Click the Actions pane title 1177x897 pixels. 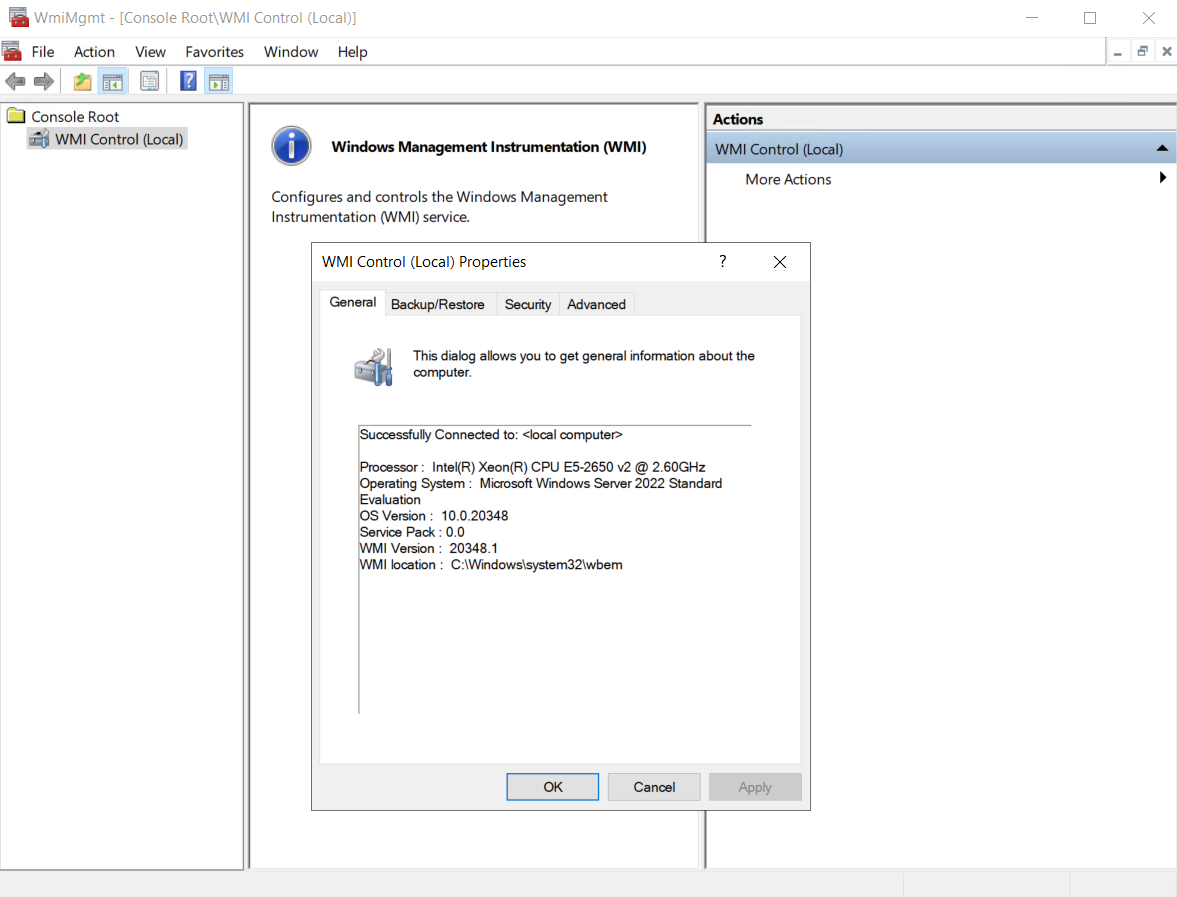(x=738, y=119)
